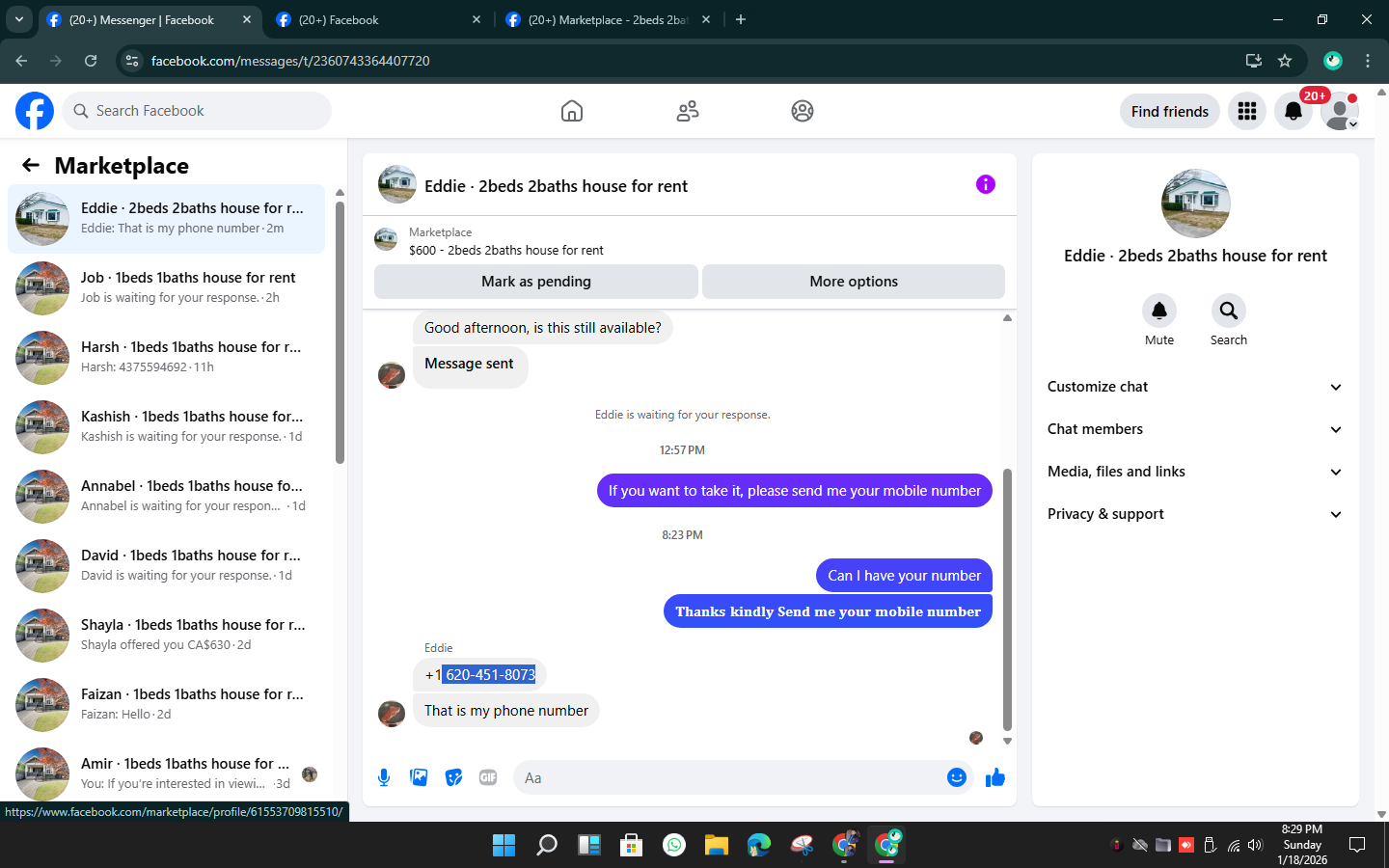1389x868 pixels.
Task: Open the Groups icon in top navigation
Action: [803, 111]
